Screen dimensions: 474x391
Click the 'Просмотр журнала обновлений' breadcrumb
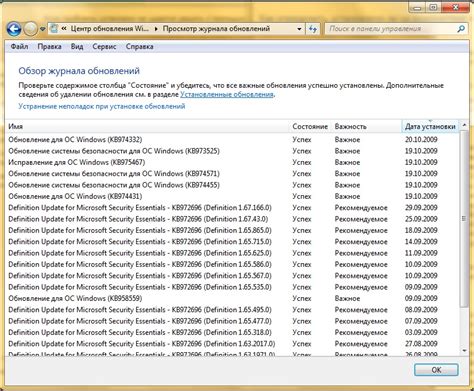coord(216,29)
